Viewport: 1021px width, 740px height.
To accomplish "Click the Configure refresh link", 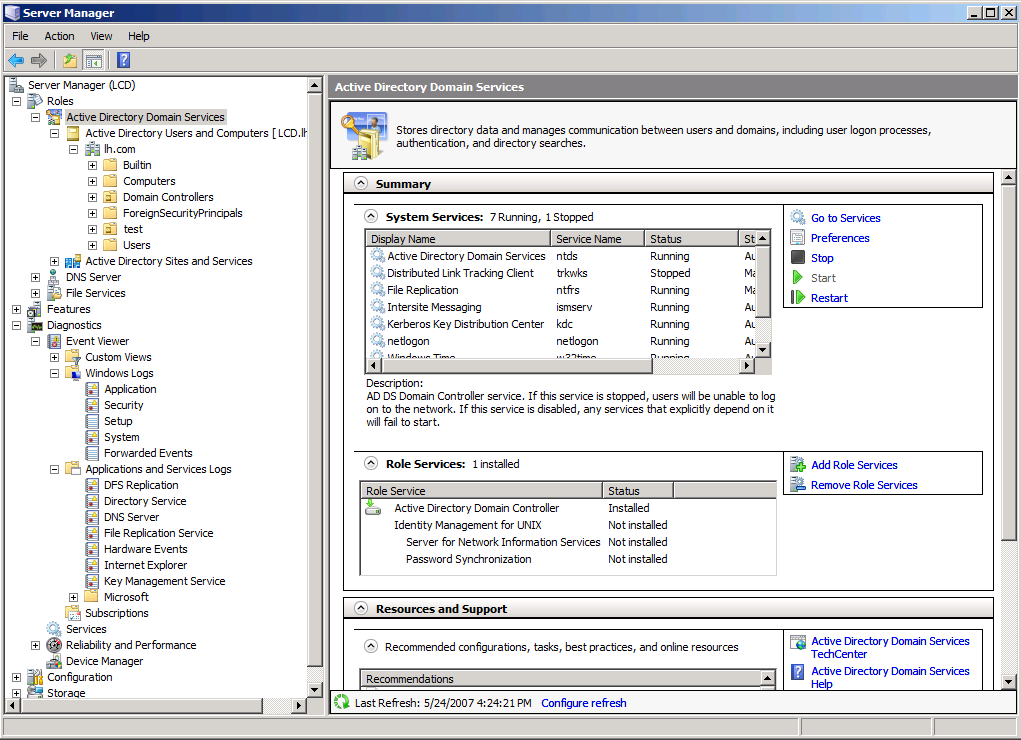I will [583, 703].
